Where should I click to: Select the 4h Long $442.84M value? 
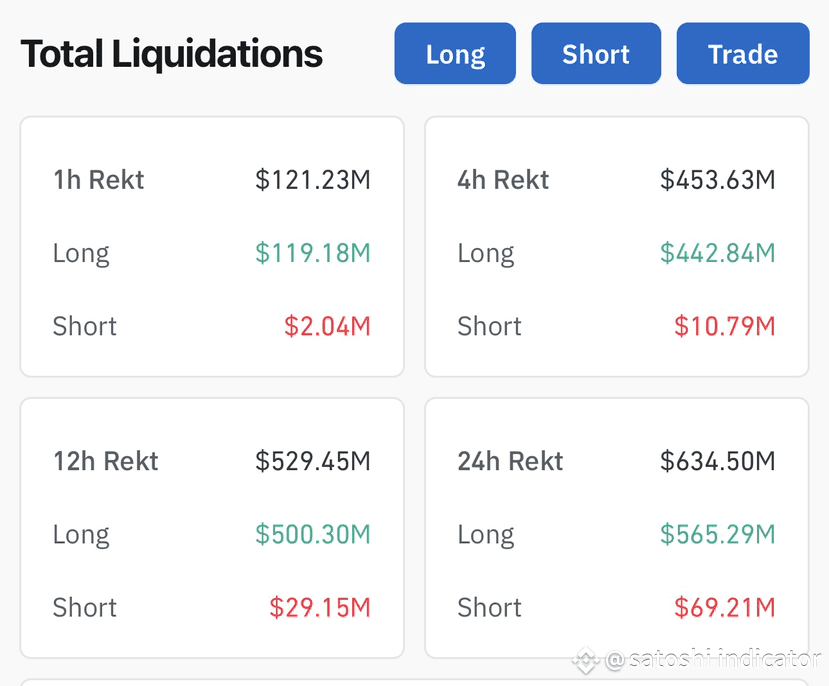pos(717,253)
